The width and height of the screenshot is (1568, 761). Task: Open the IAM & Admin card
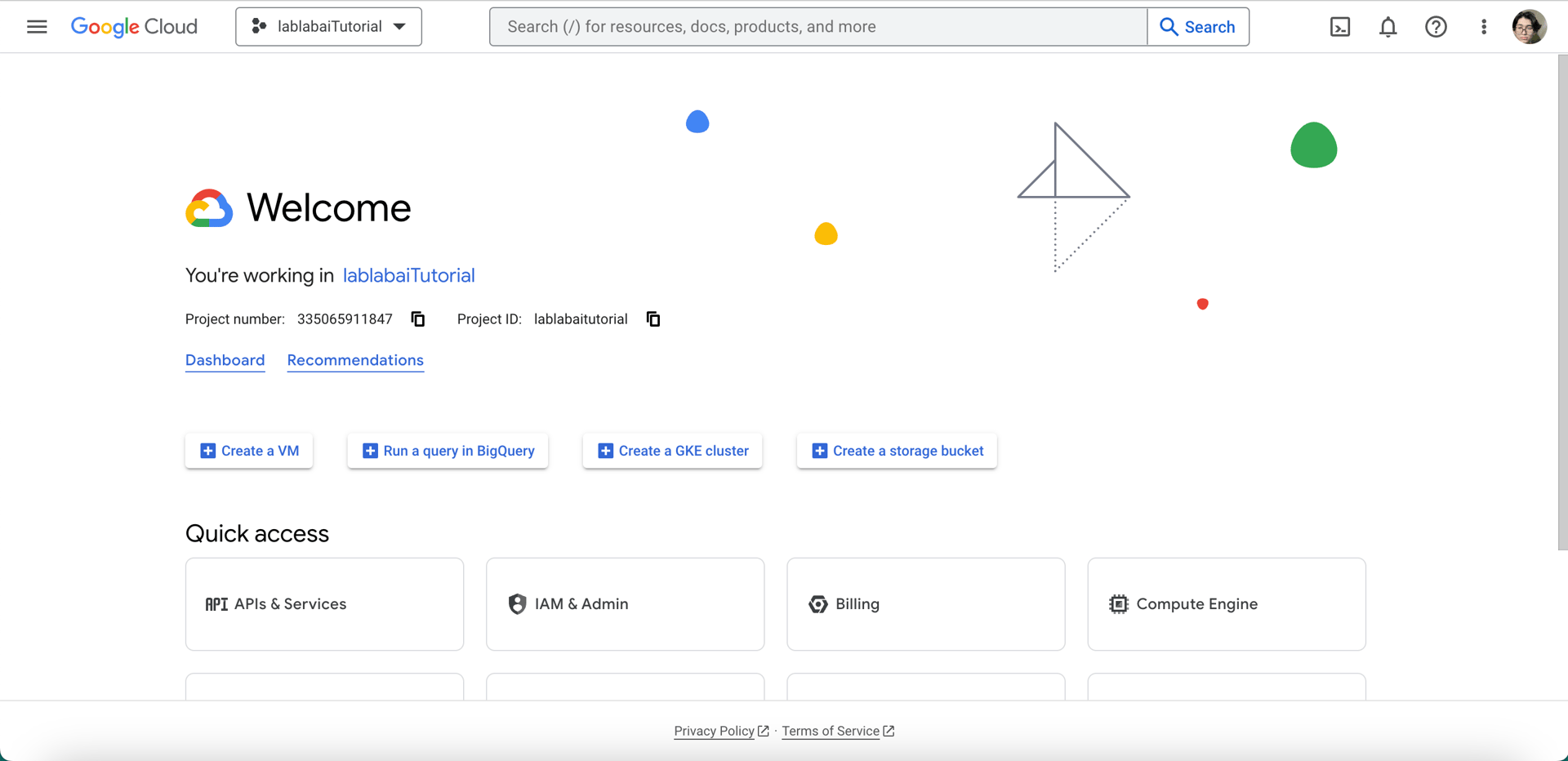click(625, 604)
